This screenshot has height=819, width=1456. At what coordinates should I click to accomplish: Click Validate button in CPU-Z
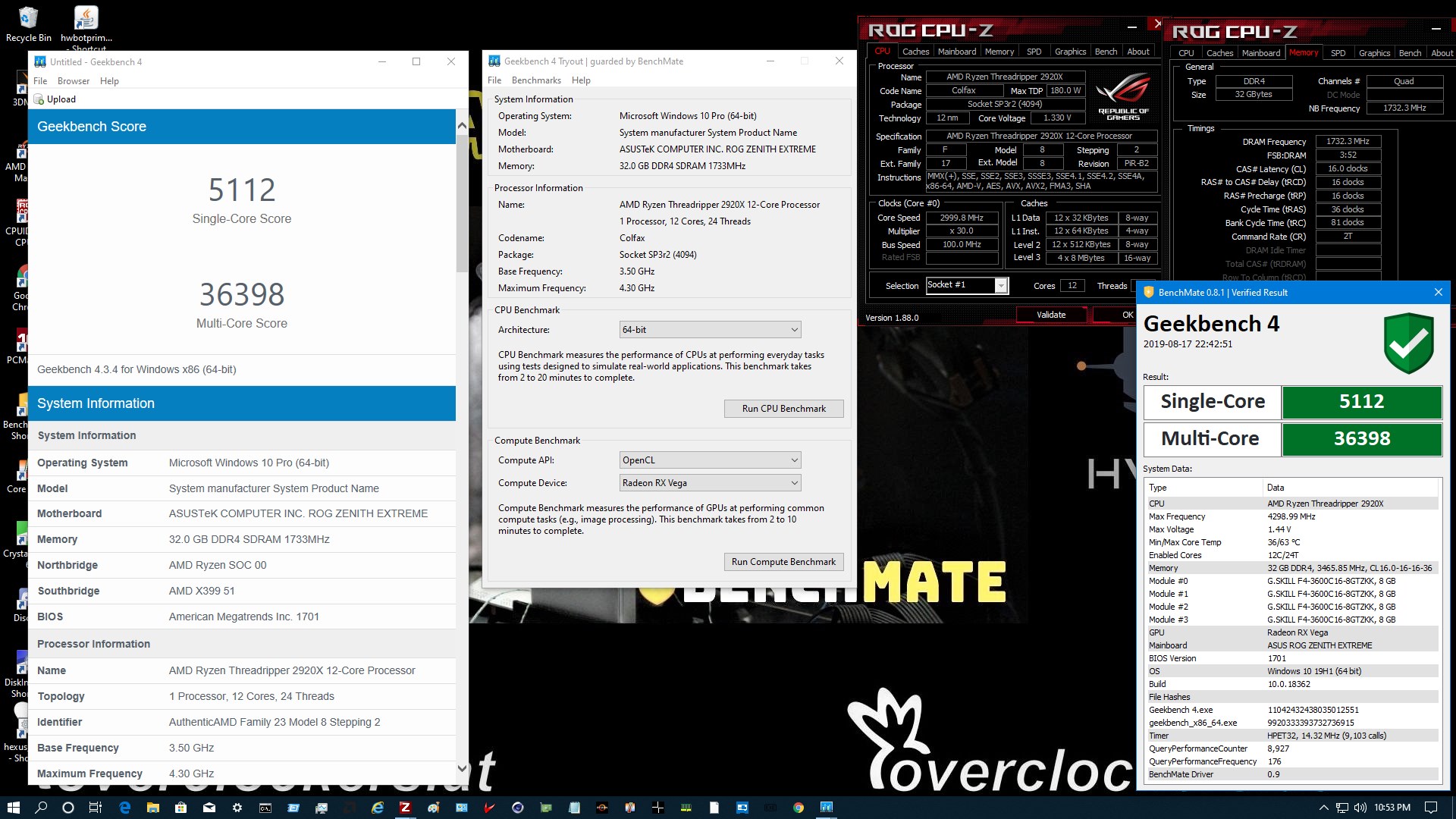(x=1050, y=315)
